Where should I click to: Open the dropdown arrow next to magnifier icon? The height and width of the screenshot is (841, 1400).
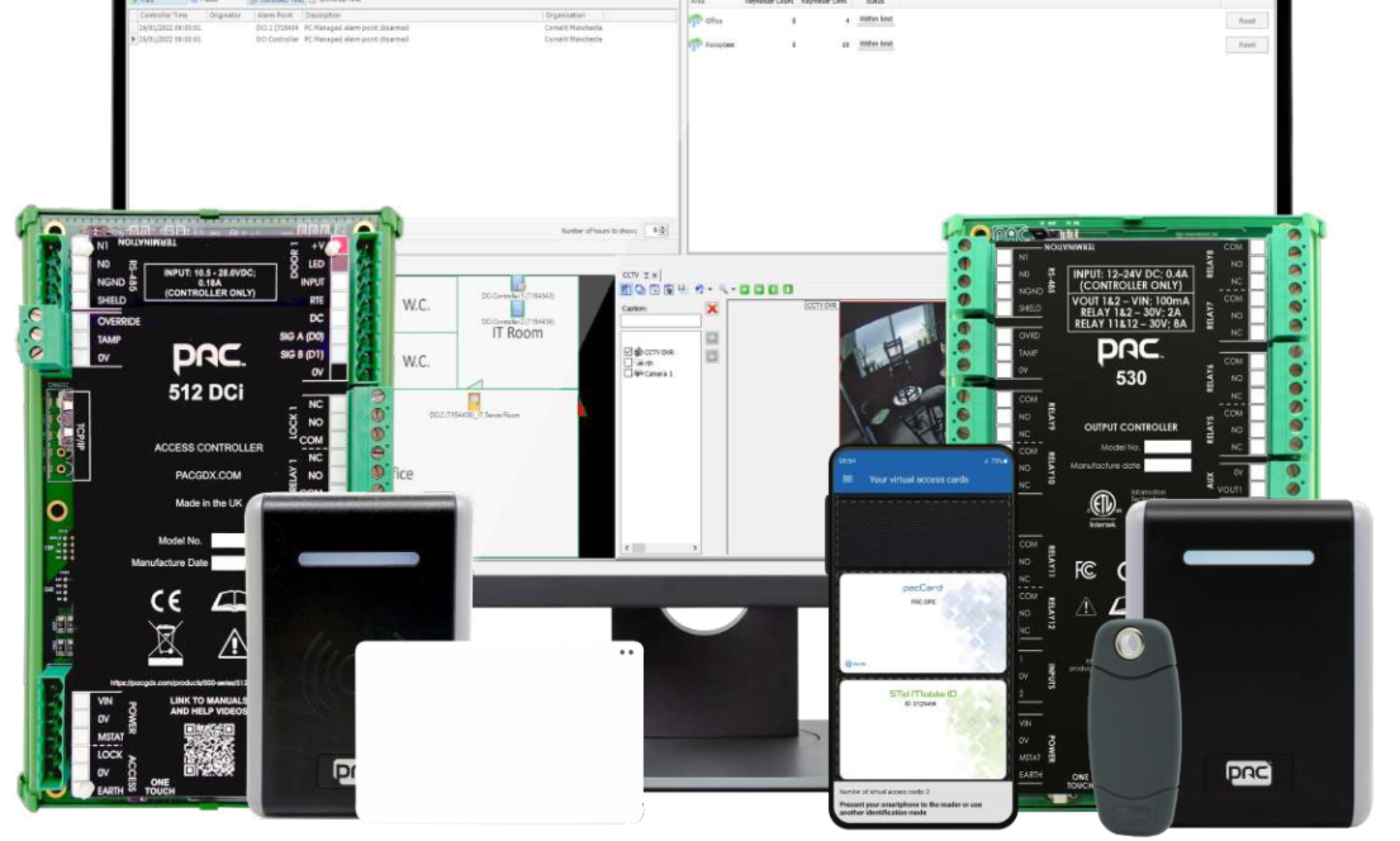pyautogui.click(x=733, y=290)
